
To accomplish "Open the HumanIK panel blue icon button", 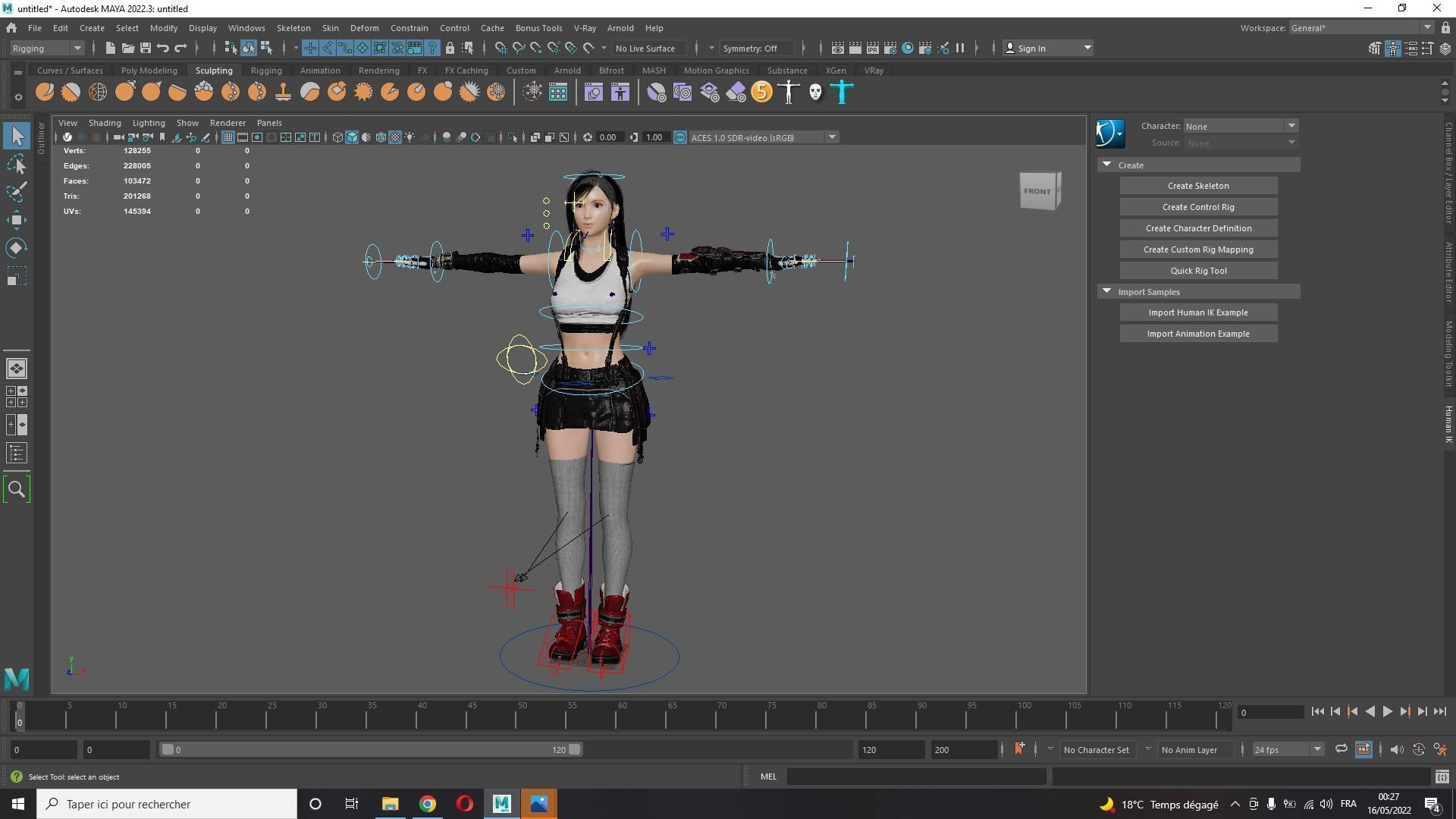I will tap(1110, 134).
